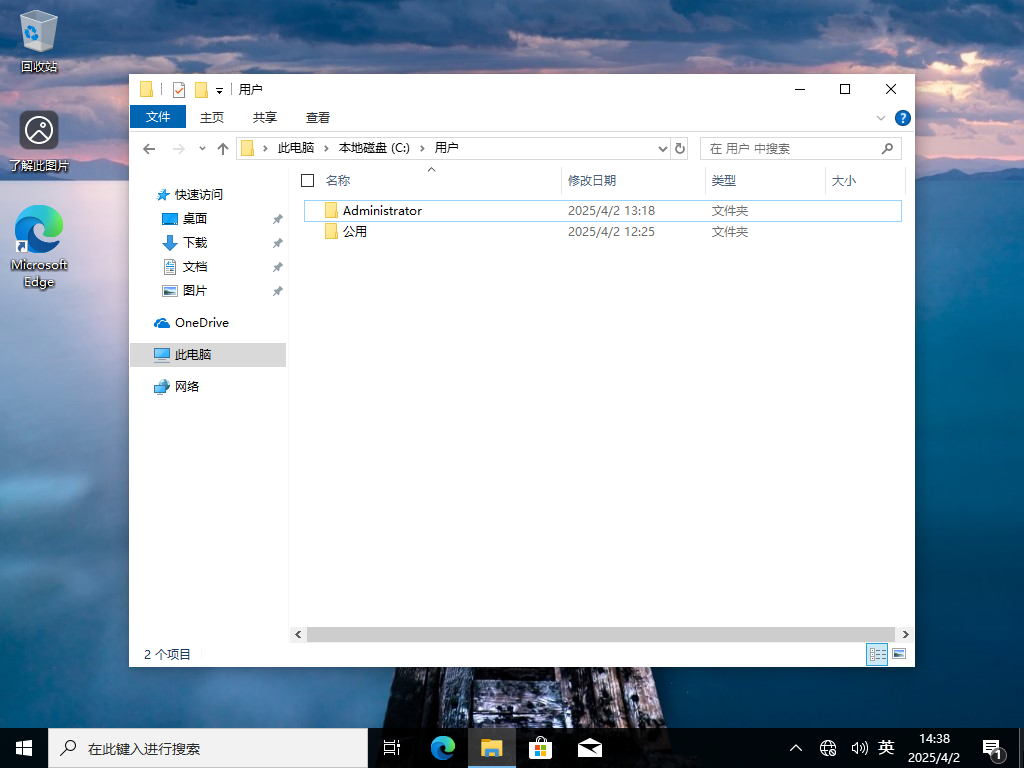Screen dimensions: 1024x768
Task: Toggle the select-all checkbox in the header
Action: (308, 181)
